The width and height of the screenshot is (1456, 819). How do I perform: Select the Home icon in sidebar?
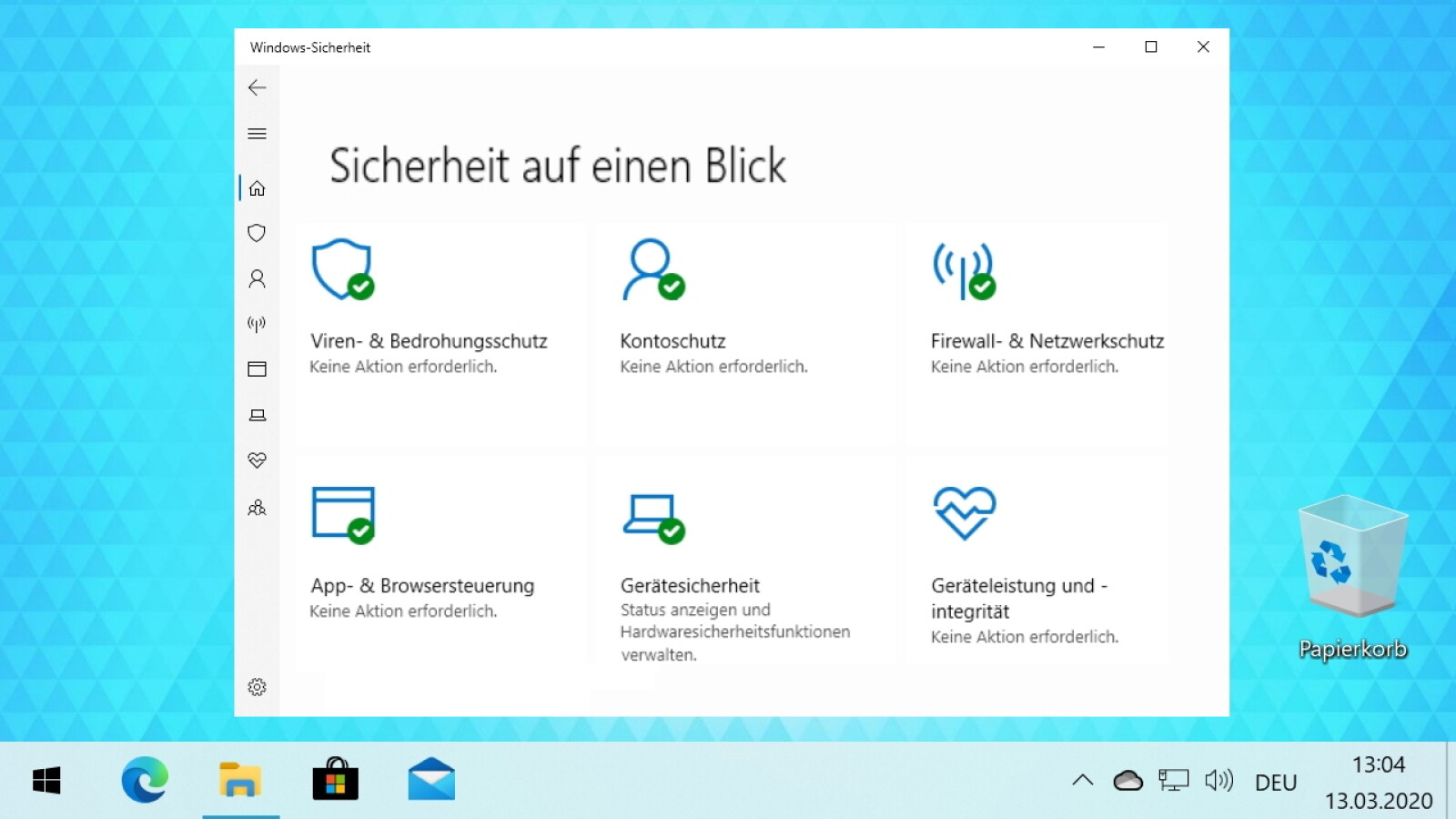click(257, 188)
